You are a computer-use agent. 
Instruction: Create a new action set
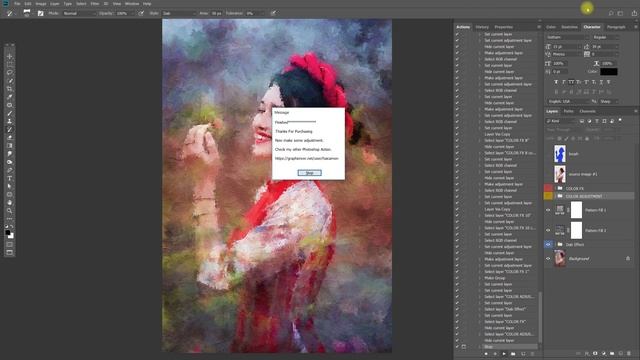point(513,354)
